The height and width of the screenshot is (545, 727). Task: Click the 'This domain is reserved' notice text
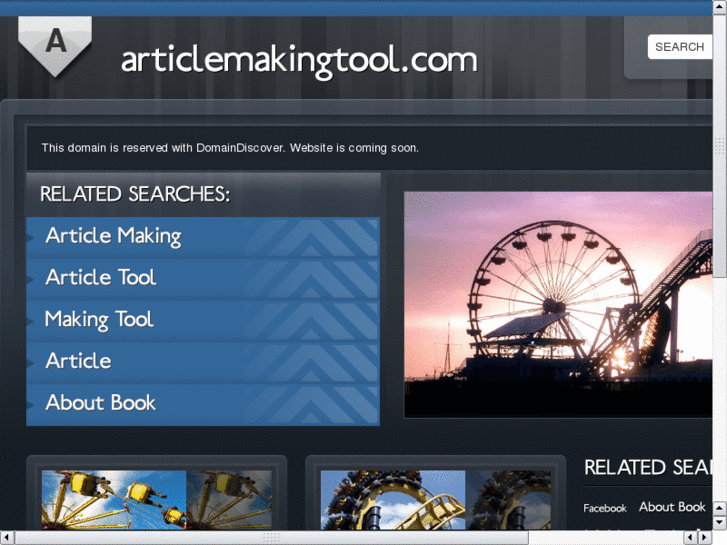(x=230, y=148)
